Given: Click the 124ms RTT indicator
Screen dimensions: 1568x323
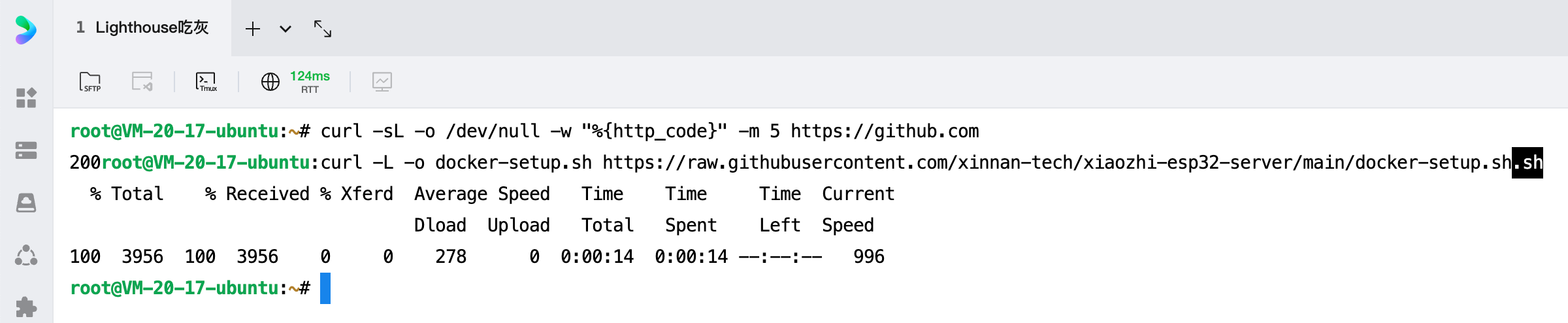Looking at the screenshot, I should [310, 82].
